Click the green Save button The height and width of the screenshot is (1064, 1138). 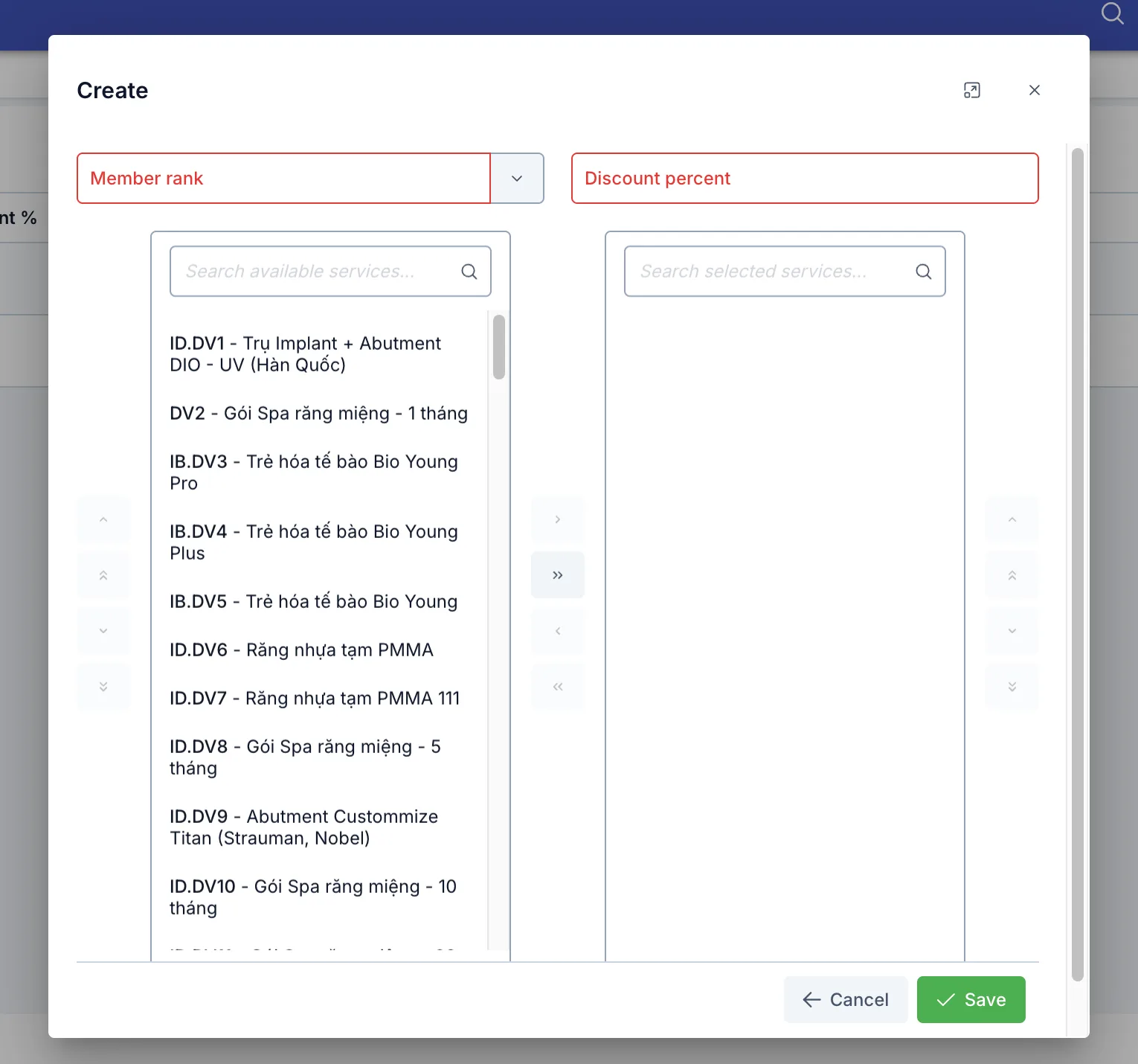(x=971, y=1000)
